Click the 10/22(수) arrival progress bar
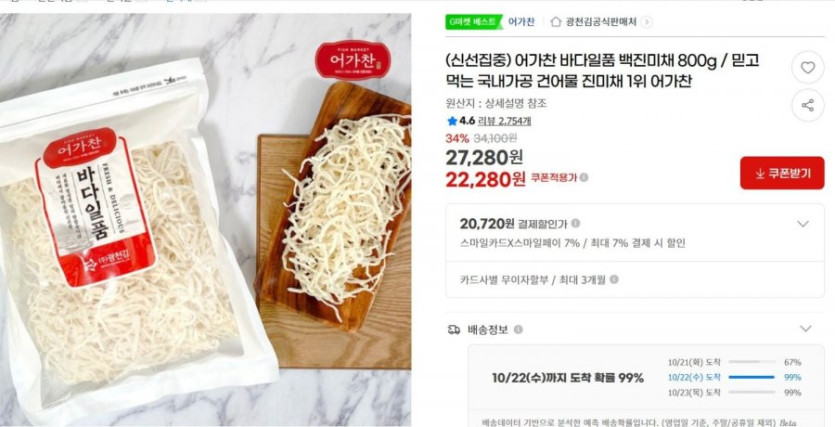835x427 pixels. pos(751,377)
